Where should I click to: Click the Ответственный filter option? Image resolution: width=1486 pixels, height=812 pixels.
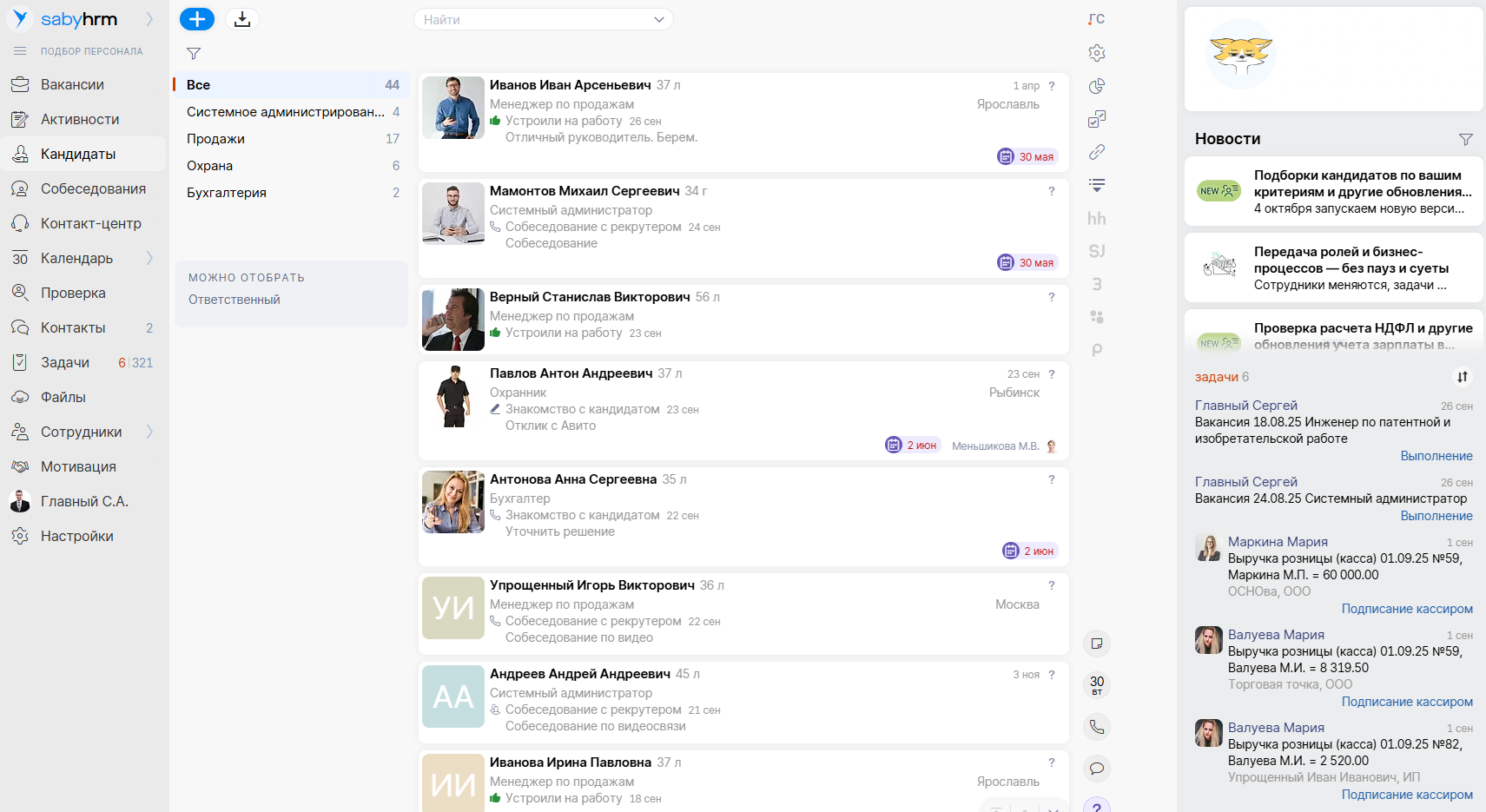coord(234,300)
